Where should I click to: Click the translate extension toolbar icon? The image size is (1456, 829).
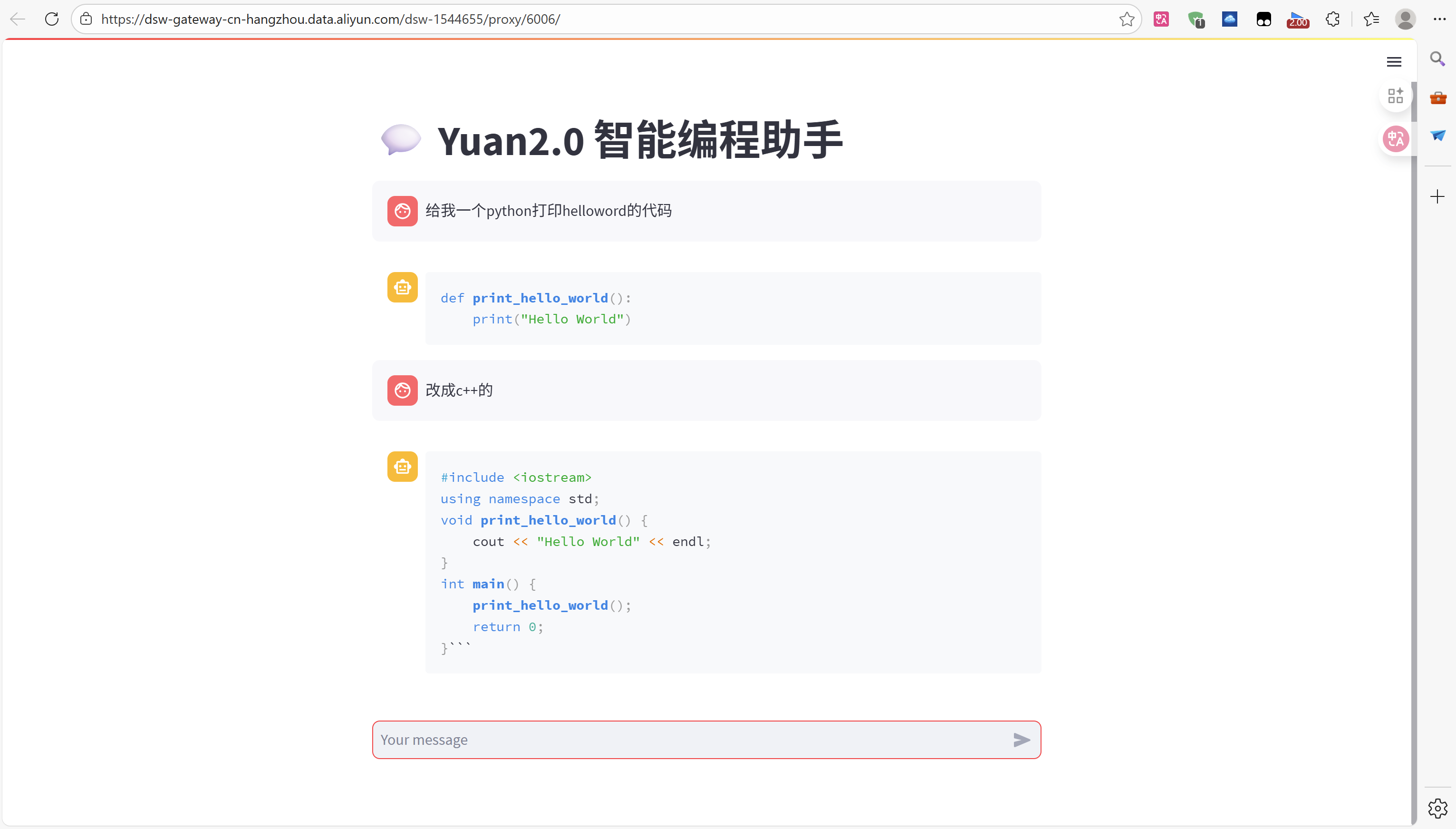pyautogui.click(x=1161, y=19)
